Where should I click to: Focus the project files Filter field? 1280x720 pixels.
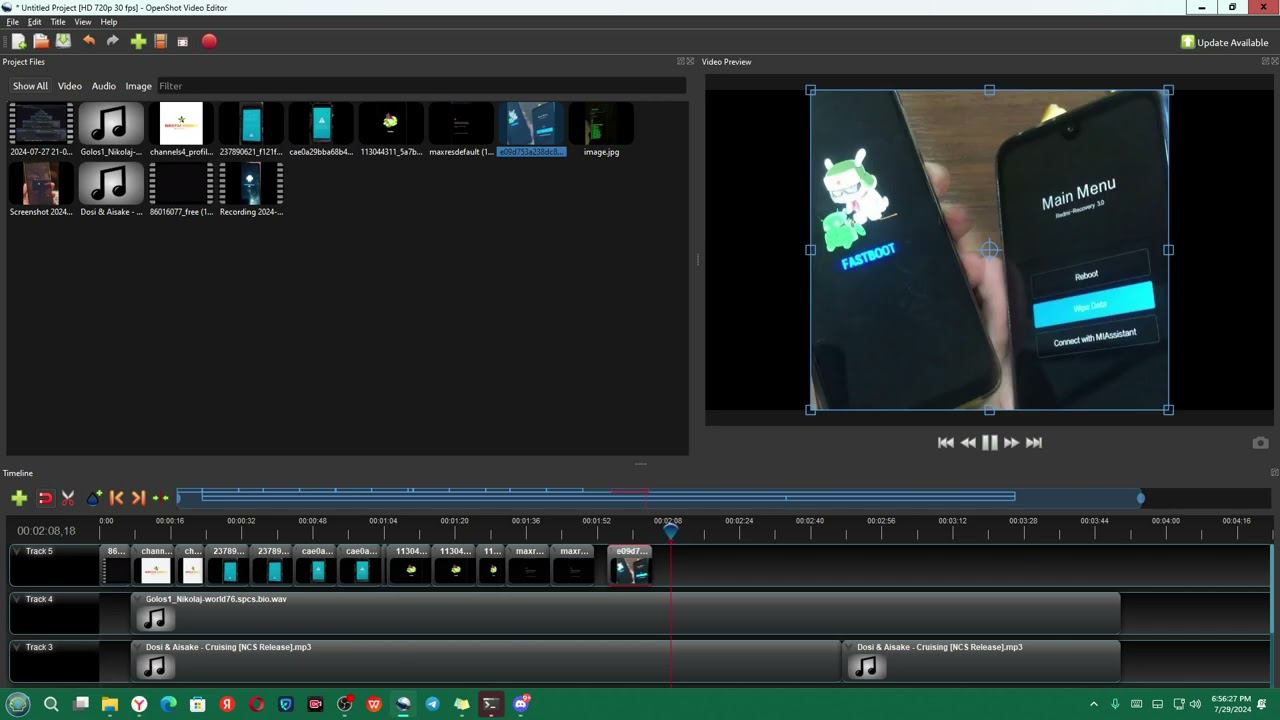420,86
